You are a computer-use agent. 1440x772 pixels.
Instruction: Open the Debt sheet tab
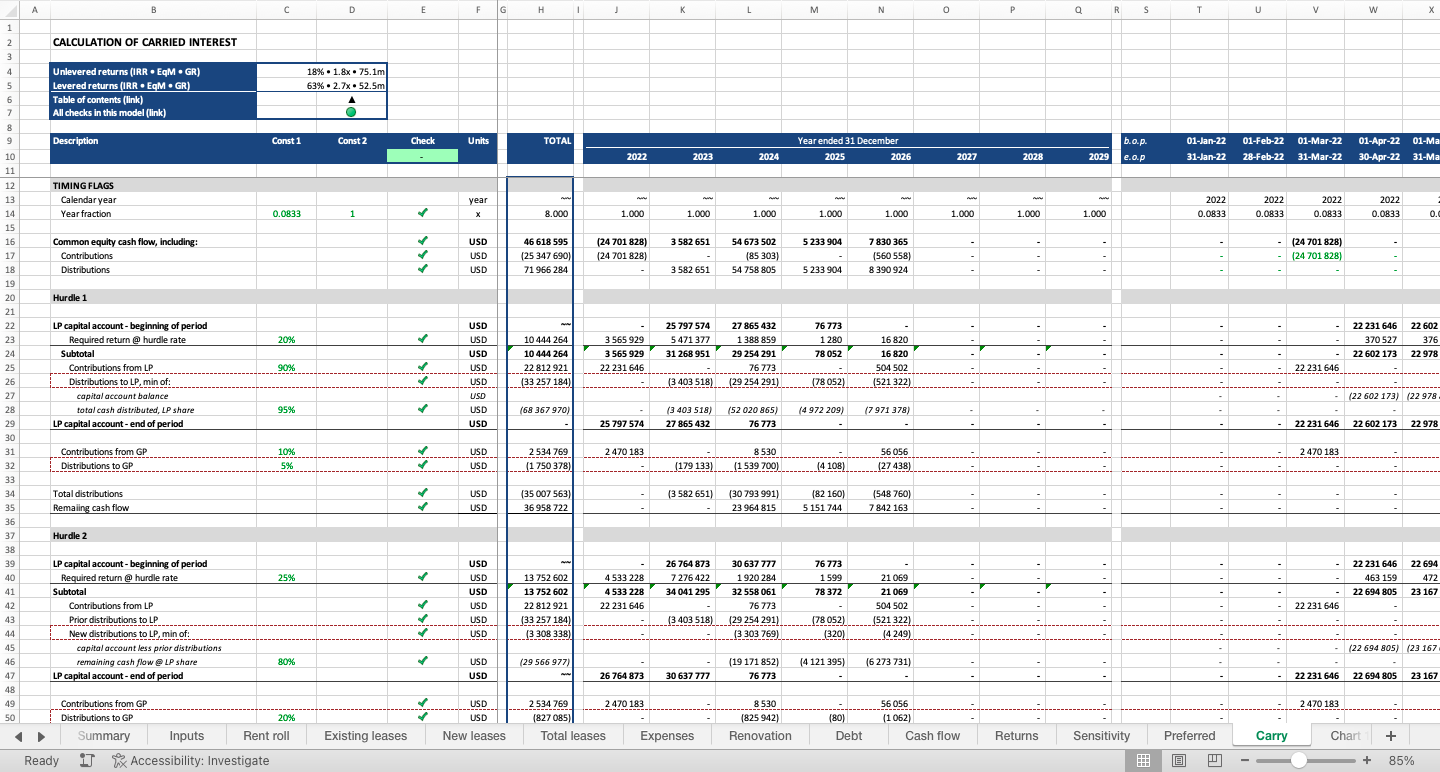pyautogui.click(x=848, y=736)
